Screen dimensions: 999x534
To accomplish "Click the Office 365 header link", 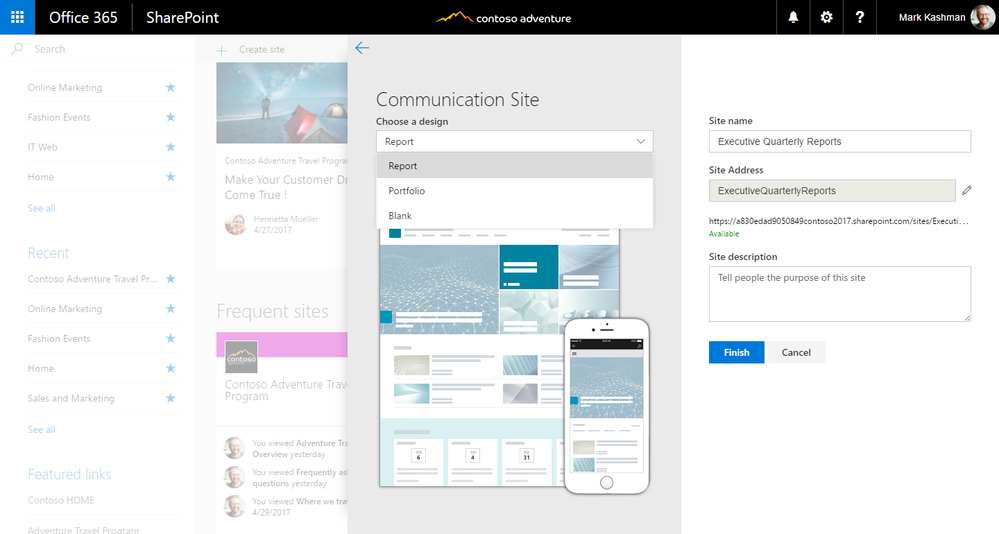I will (83, 17).
